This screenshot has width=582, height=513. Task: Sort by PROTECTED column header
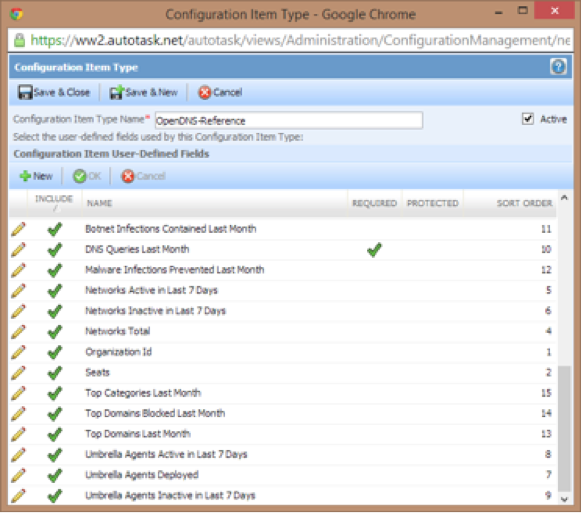[x=432, y=203]
